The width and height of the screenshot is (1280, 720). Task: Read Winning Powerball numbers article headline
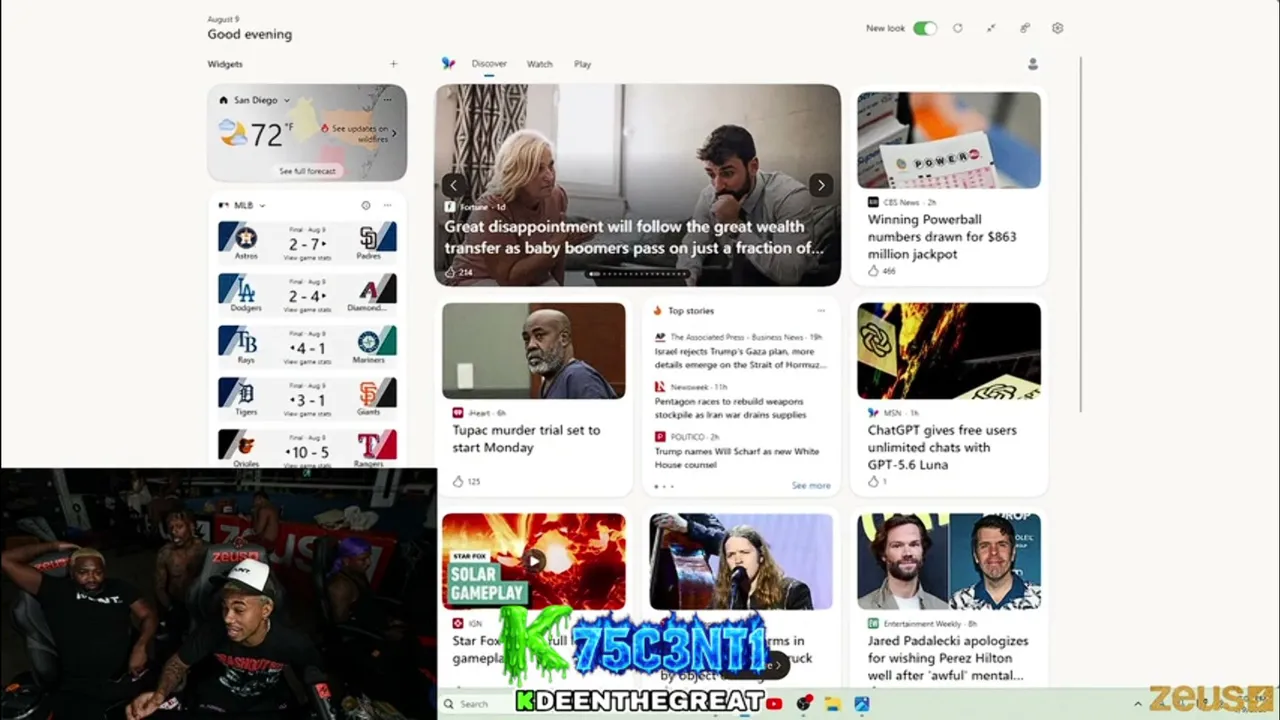(x=942, y=237)
